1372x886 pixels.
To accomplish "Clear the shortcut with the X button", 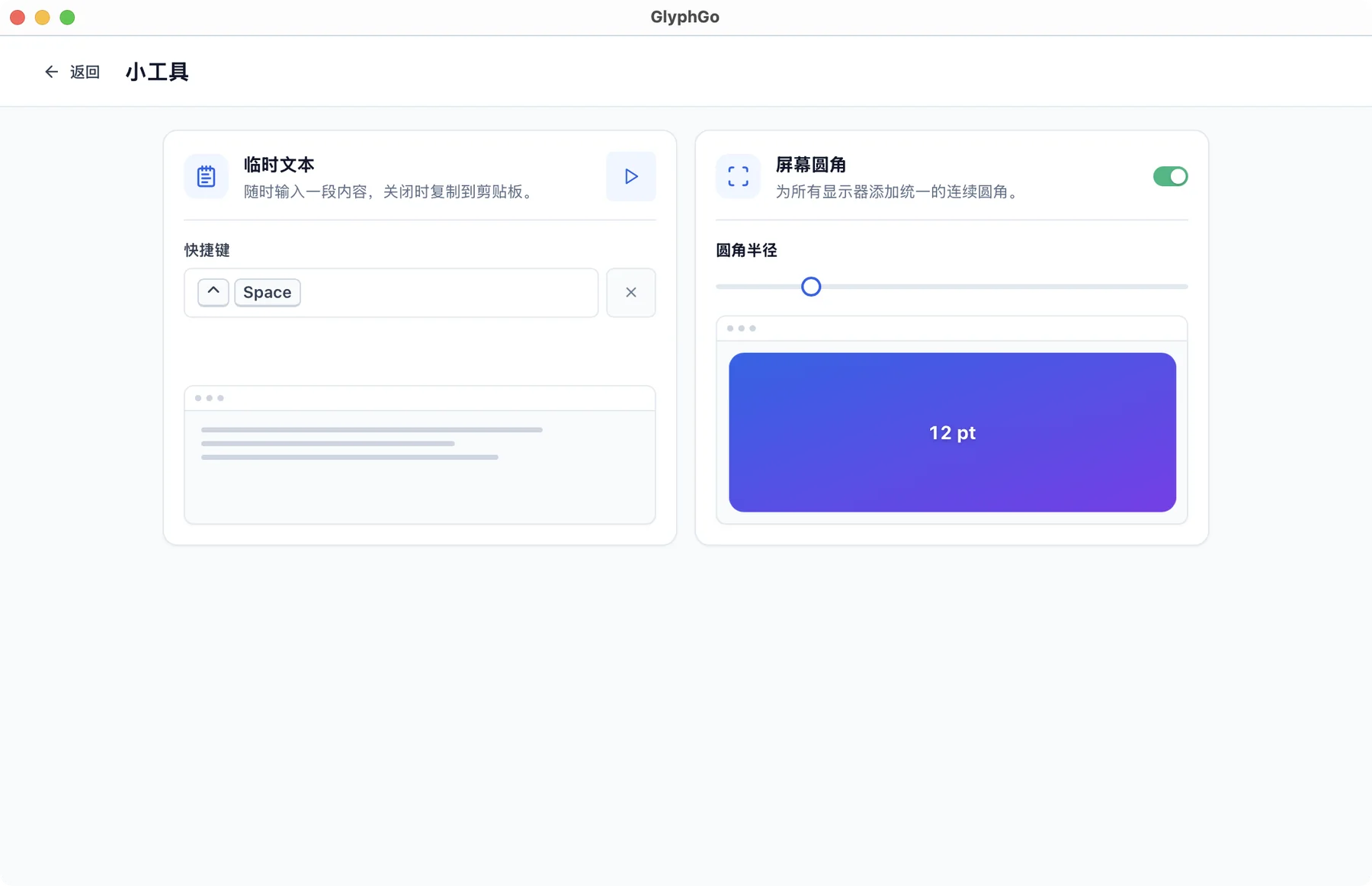I will pos(630,292).
